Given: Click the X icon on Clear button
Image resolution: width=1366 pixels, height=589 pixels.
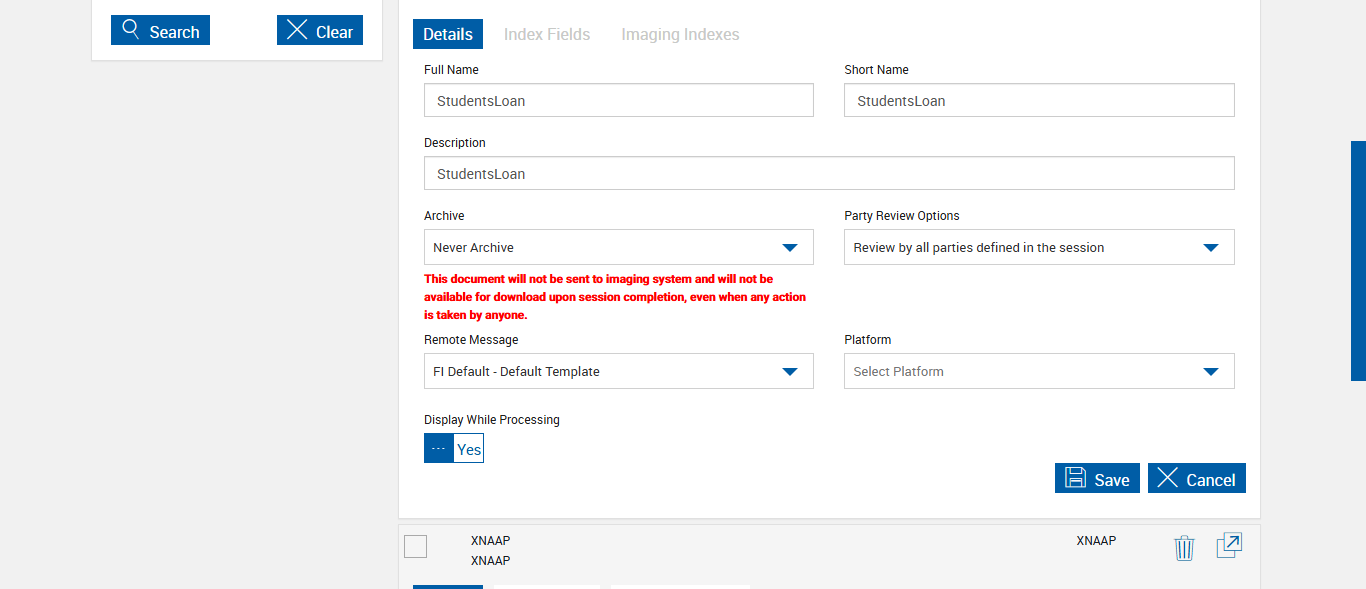Looking at the screenshot, I should 297,30.
